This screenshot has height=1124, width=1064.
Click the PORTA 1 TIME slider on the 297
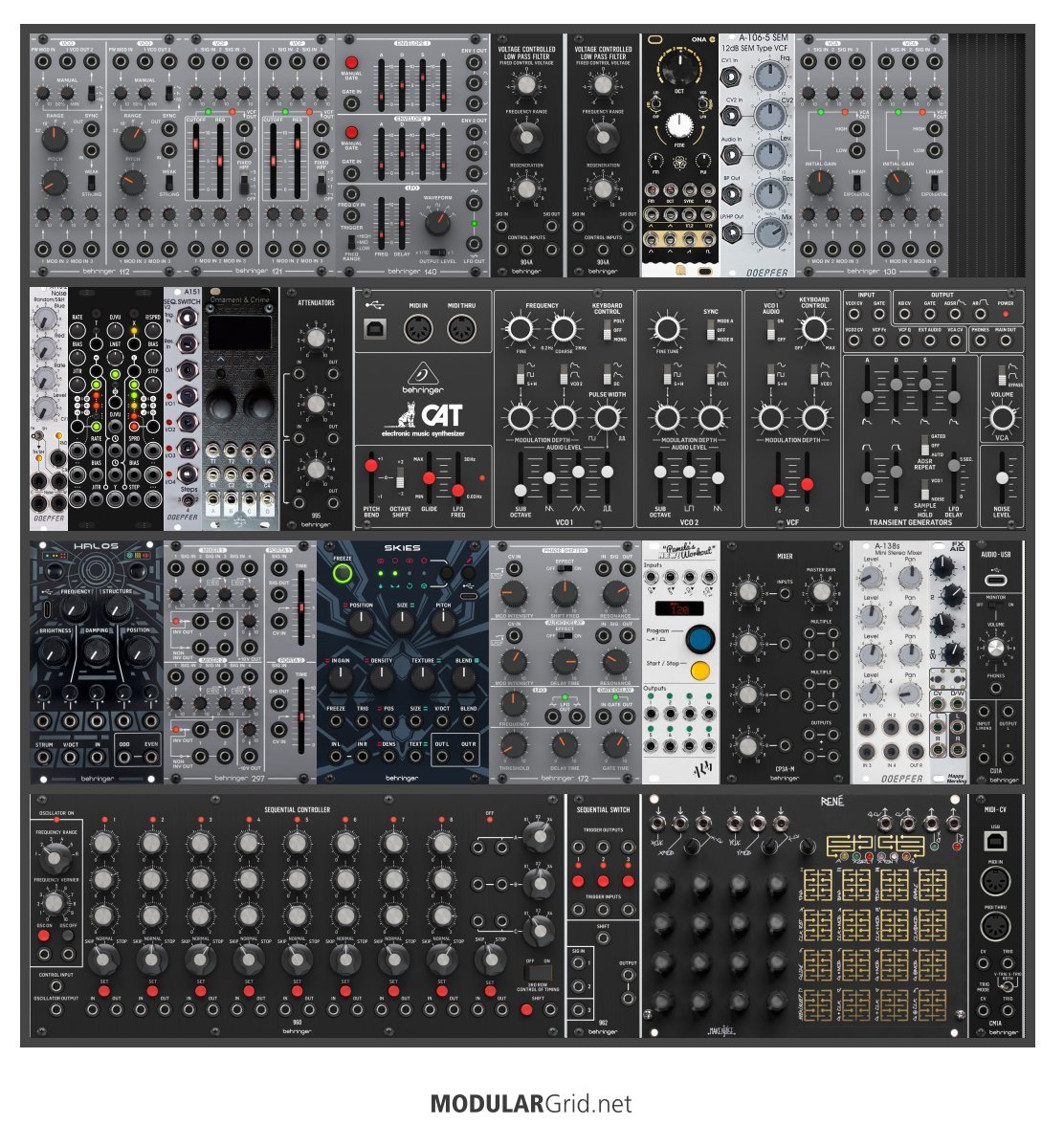click(301, 607)
